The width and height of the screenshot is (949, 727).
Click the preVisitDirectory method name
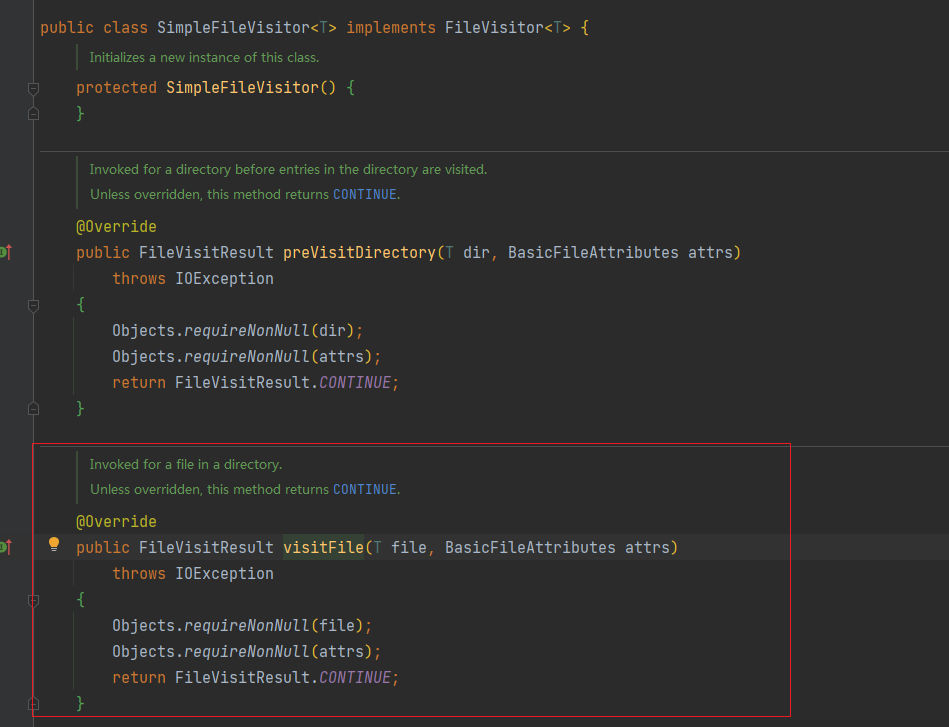360,252
